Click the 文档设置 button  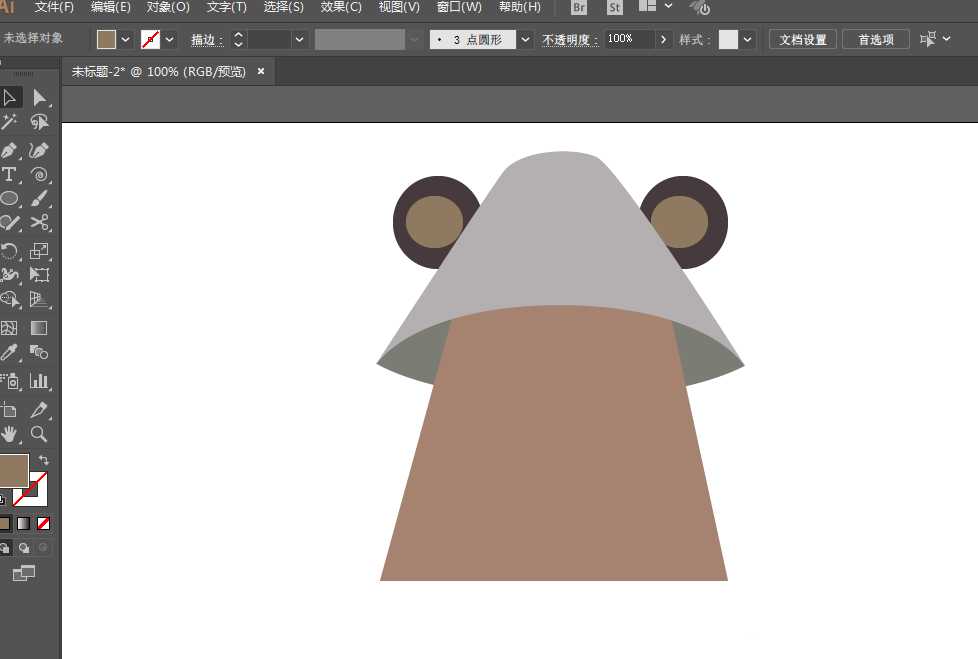802,40
